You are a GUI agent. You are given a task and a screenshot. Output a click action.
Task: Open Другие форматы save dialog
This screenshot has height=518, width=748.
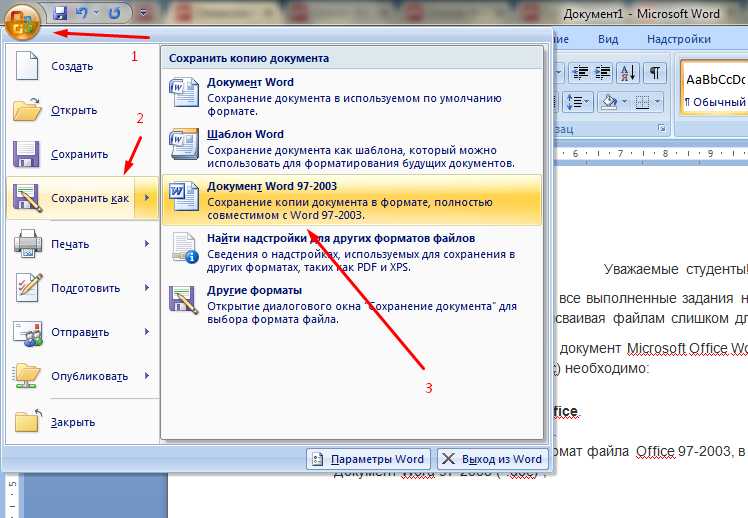coord(352,304)
